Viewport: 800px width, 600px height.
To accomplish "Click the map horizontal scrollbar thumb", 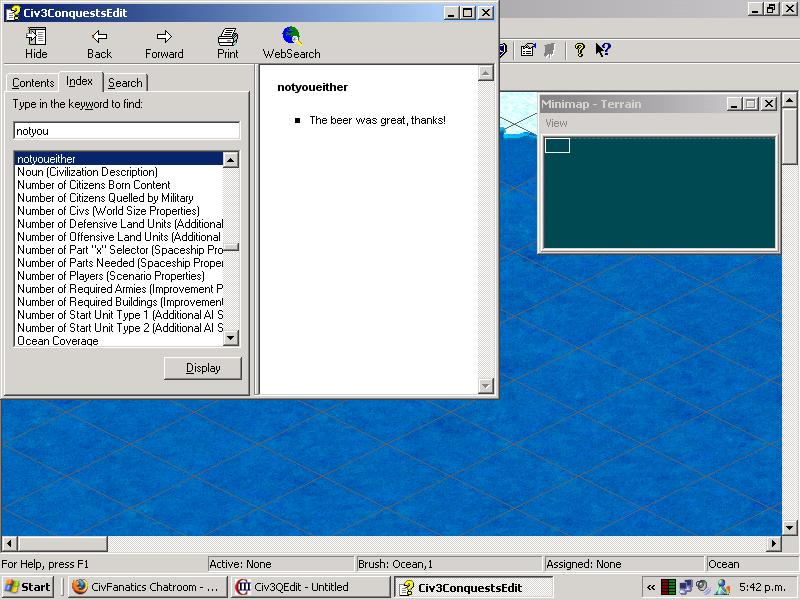I will coord(62,543).
